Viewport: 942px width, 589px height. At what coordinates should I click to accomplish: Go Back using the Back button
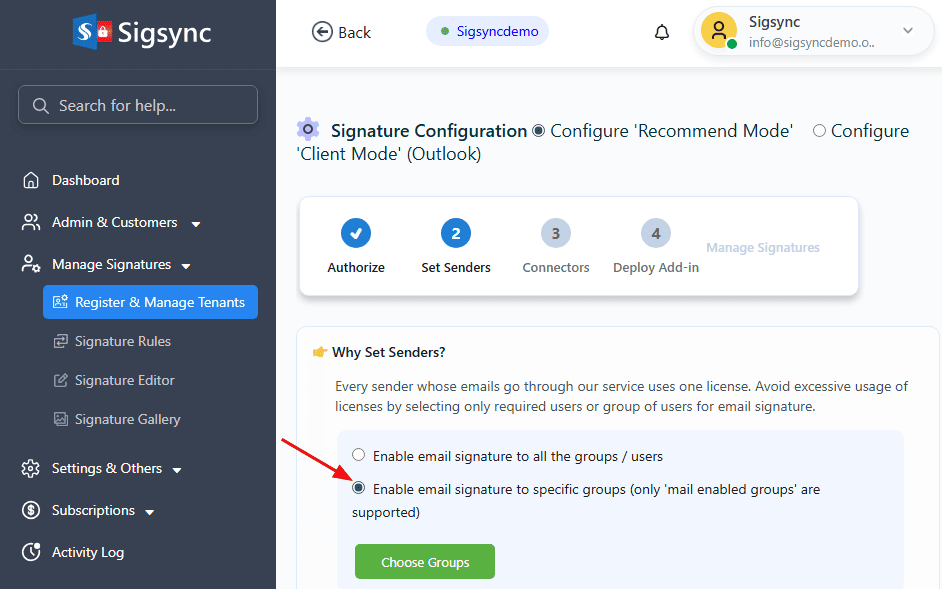(341, 32)
